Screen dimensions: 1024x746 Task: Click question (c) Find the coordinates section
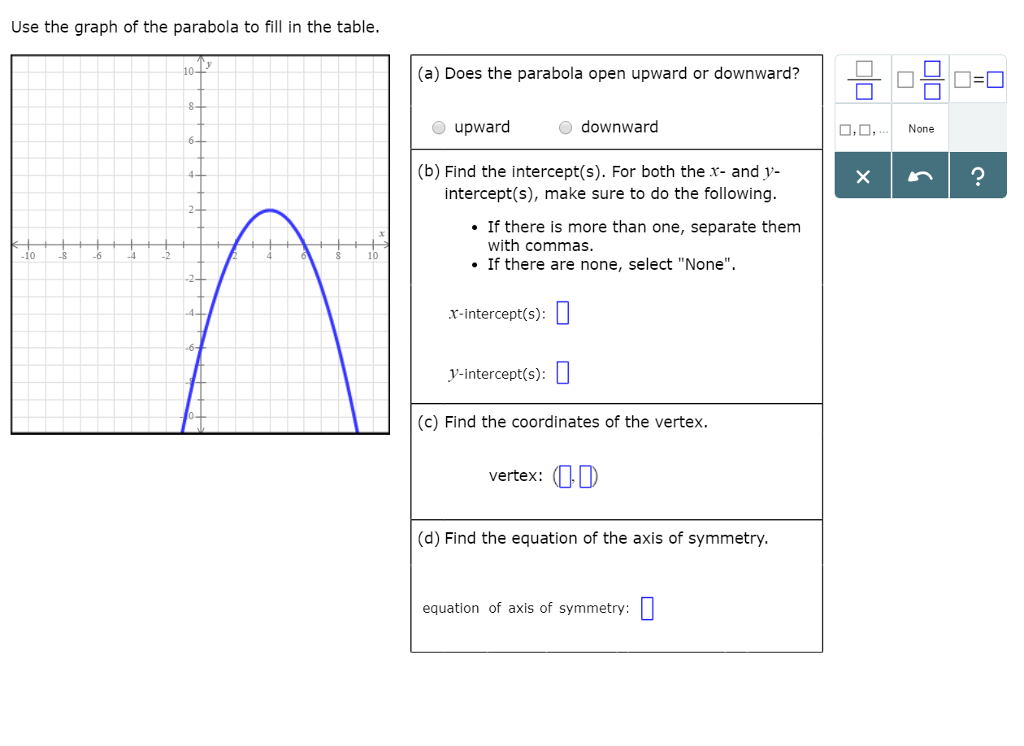pyautogui.click(x=560, y=421)
